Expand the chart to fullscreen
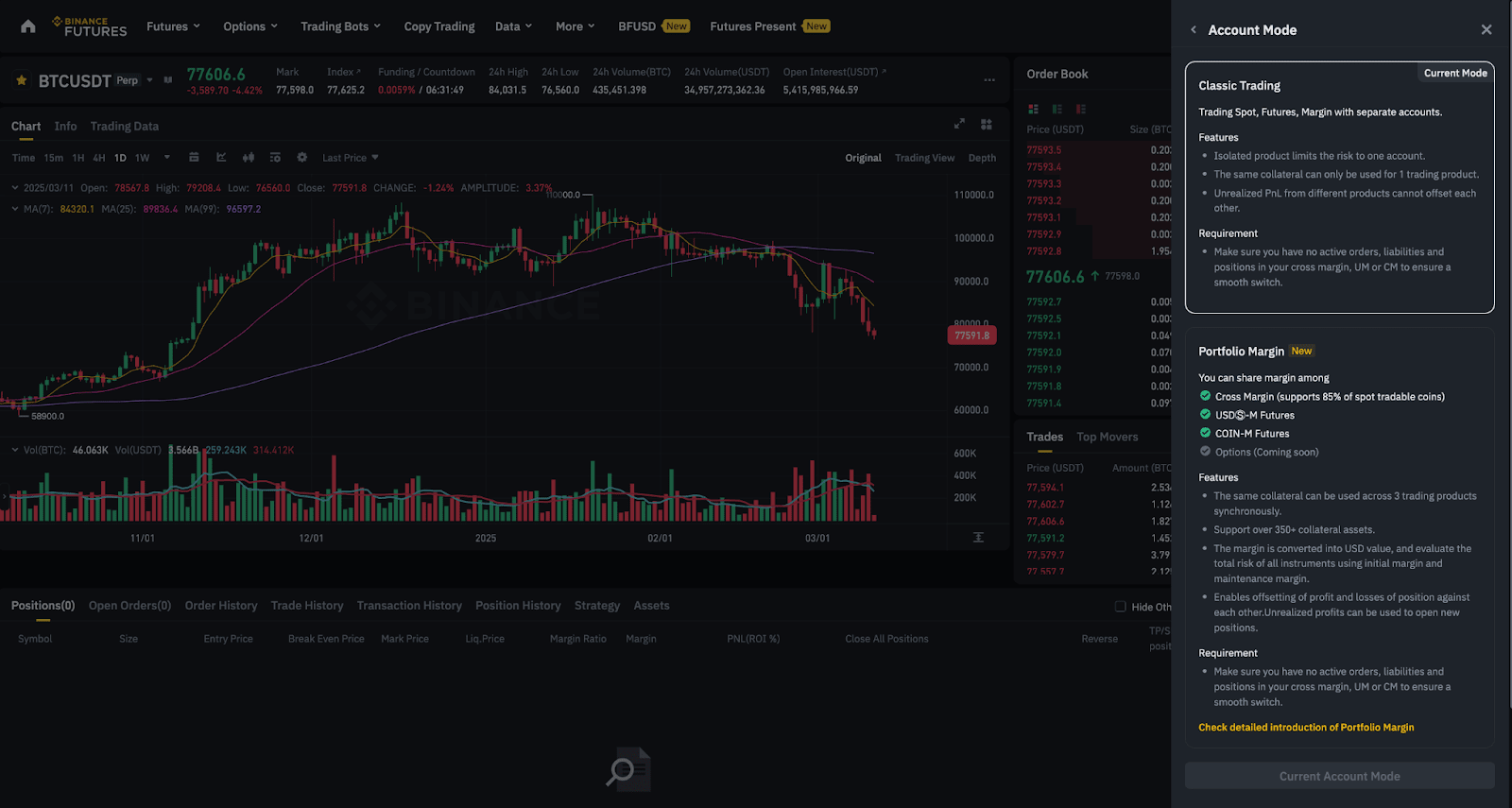This screenshot has width=1512, height=808. coord(959,124)
